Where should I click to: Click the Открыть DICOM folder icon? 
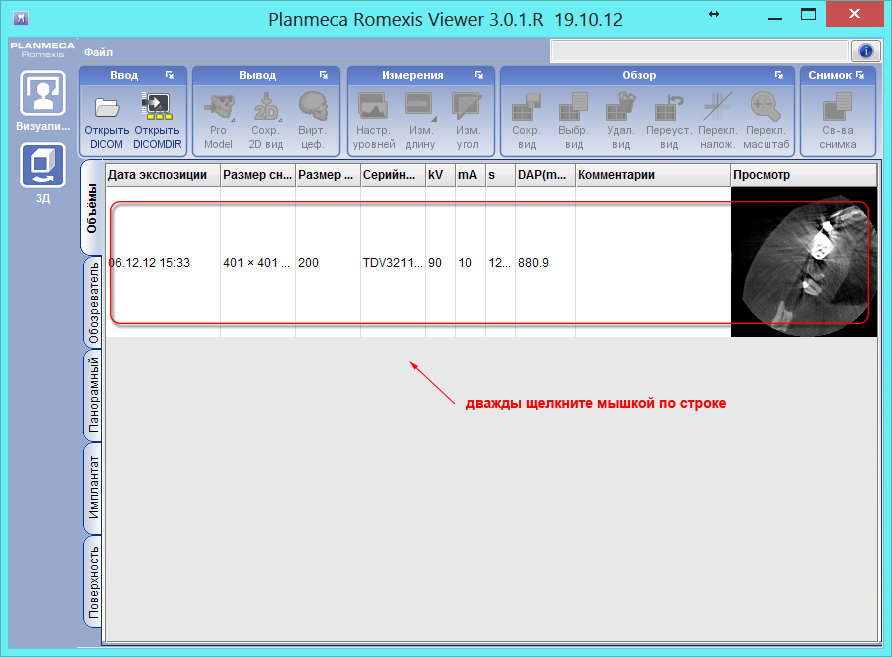tap(106, 106)
